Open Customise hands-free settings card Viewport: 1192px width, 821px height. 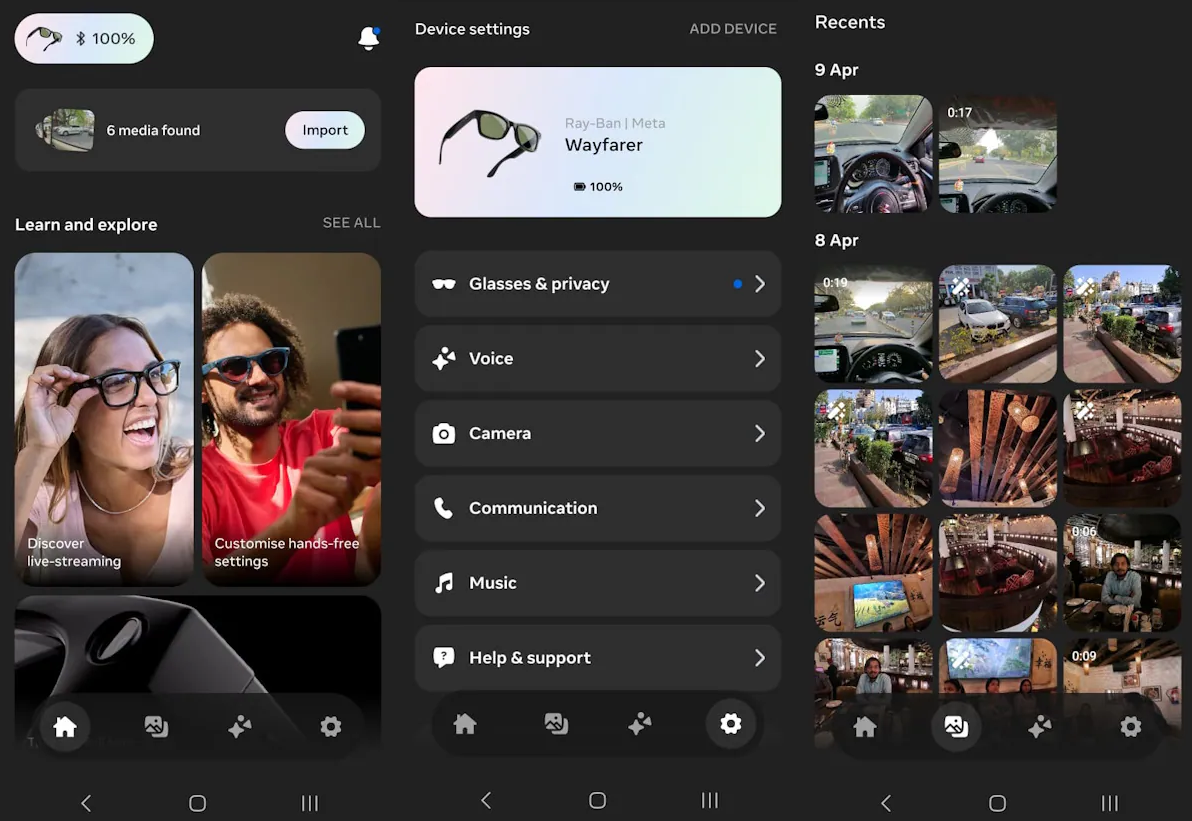tap(291, 419)
